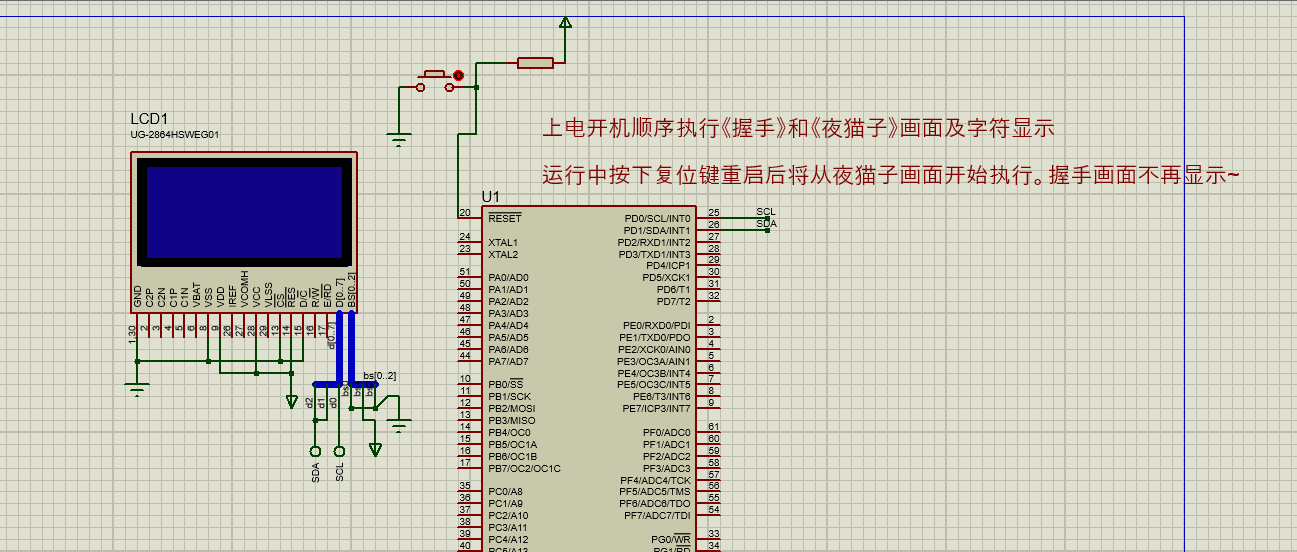The image size is (1297, 552).
Task: Select the pull-up resistor component
Action: (535, 63)
